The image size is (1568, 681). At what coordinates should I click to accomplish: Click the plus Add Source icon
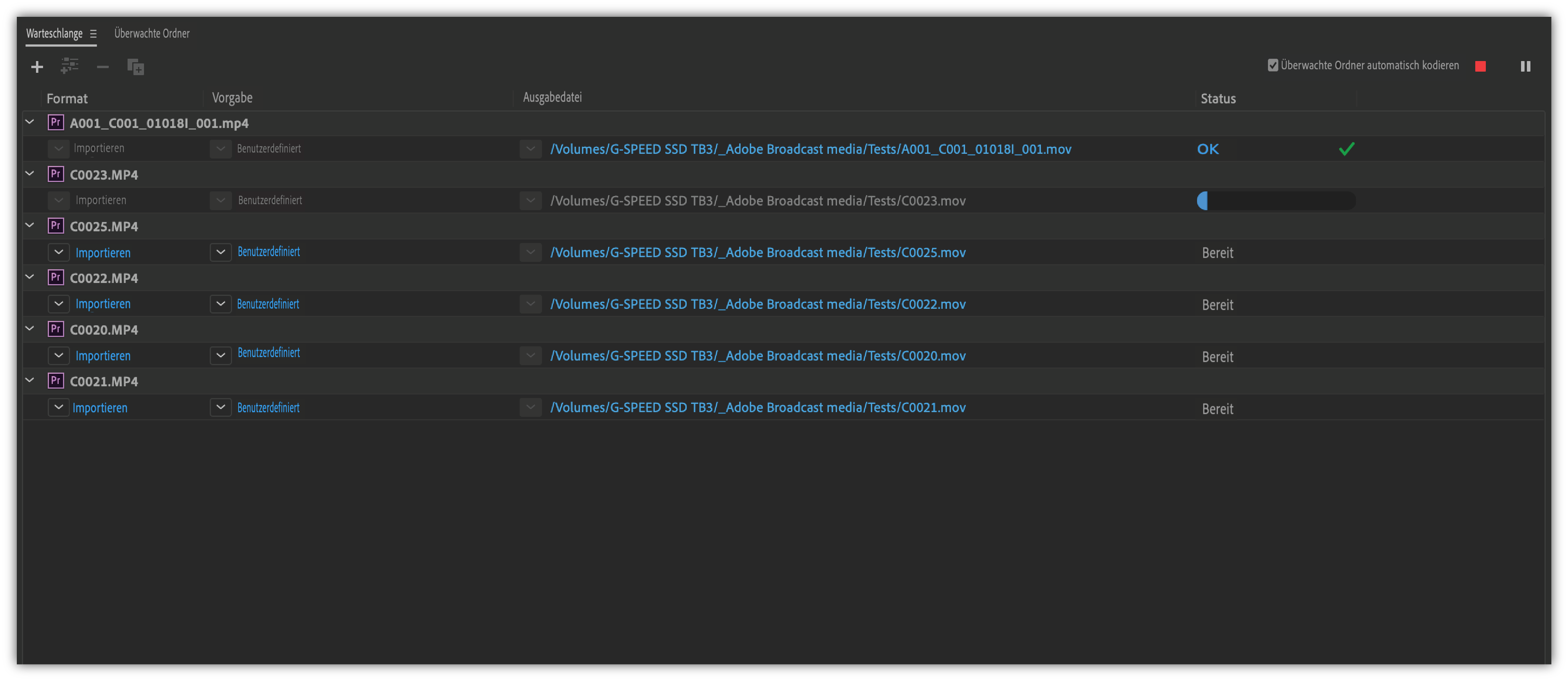pyautogui.click(x=37, y=67)
